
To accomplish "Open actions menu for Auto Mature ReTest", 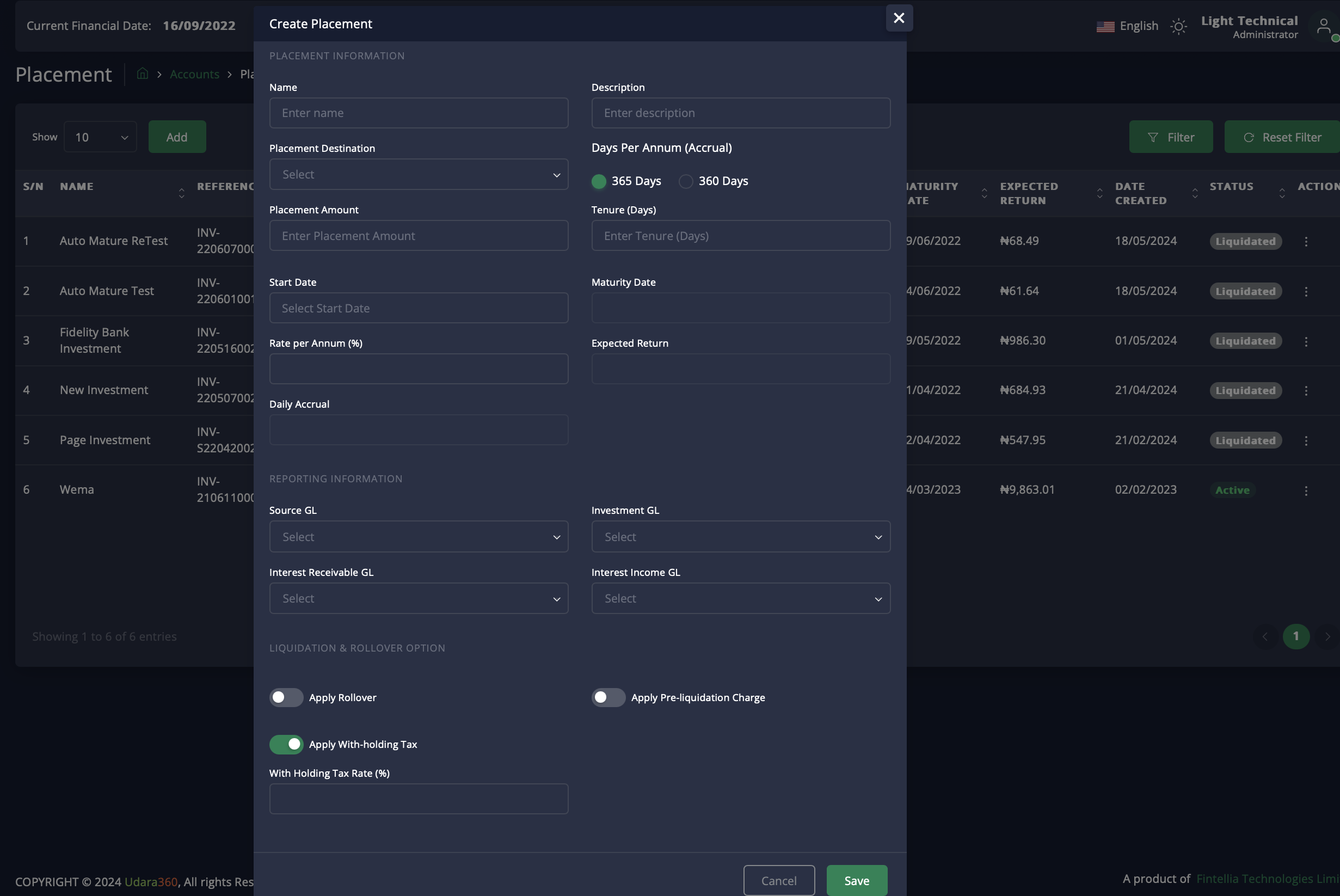I will click(1305, 242).
